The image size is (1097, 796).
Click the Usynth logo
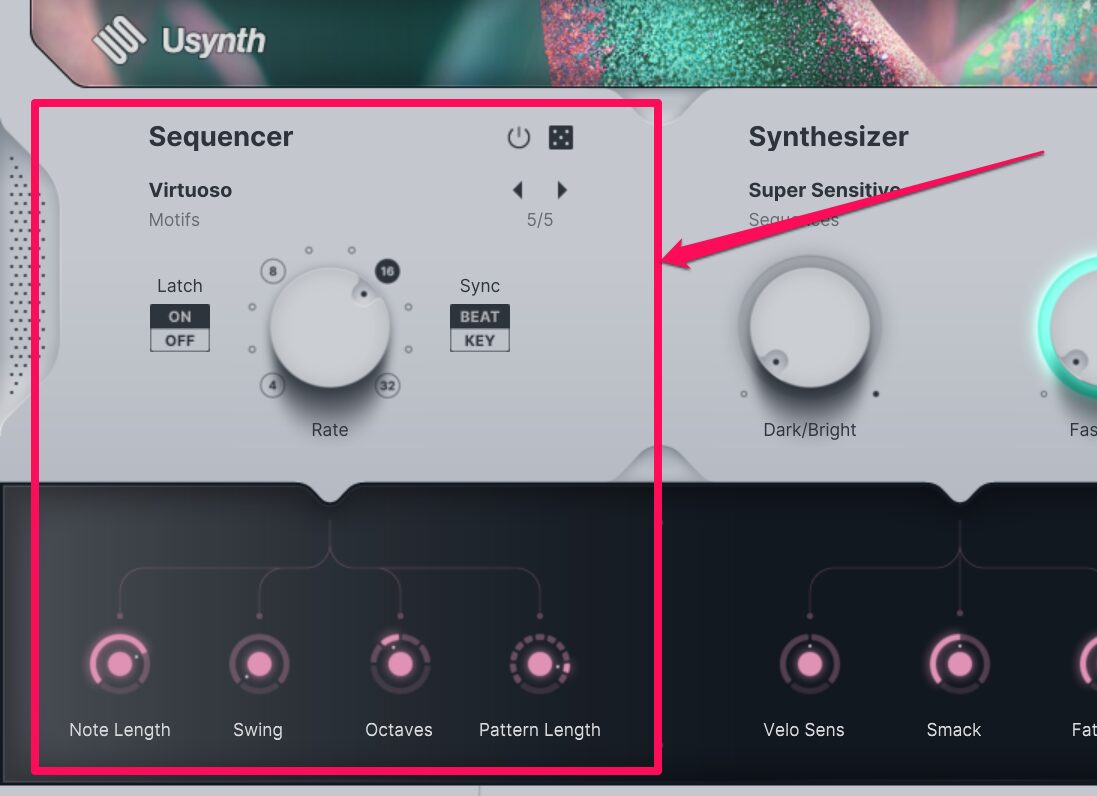(179, 40)
